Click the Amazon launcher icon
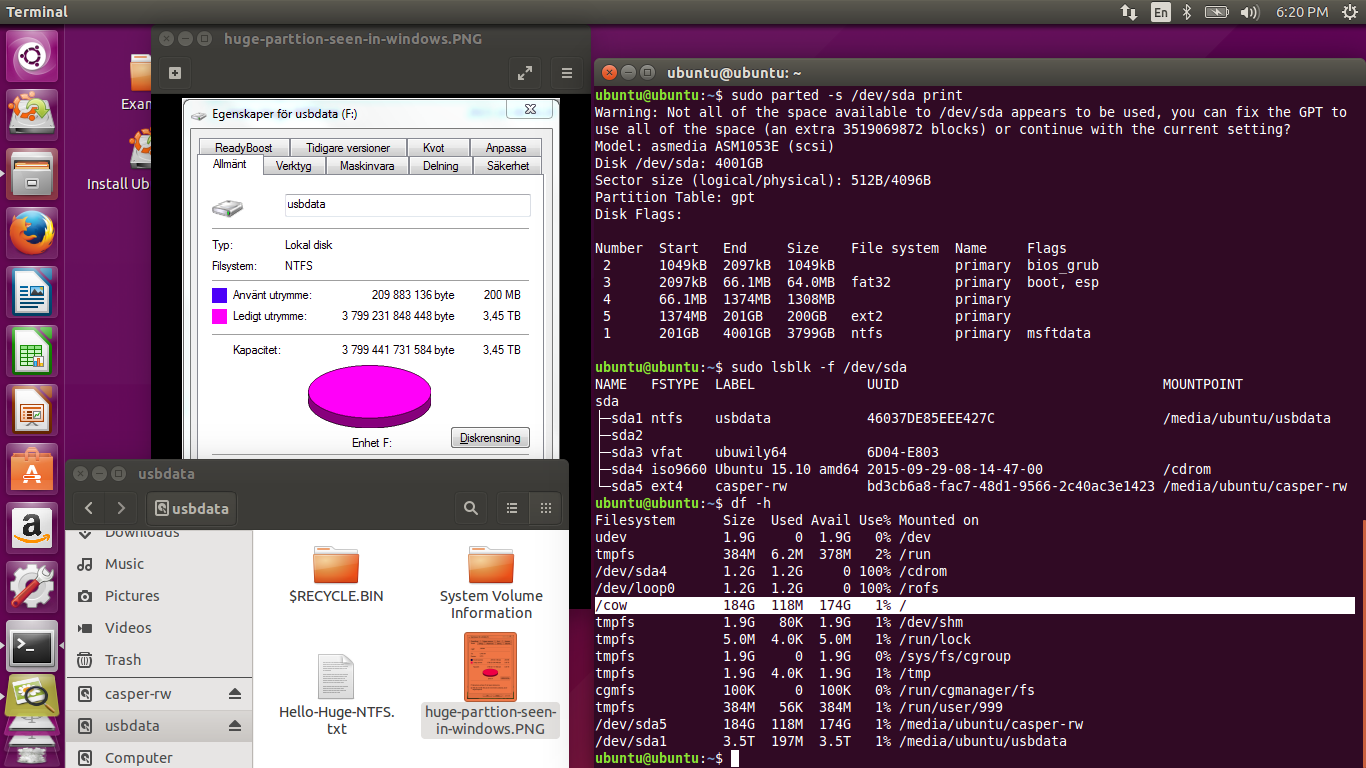This screenshot has width=1366, height=768. (33, 528)
